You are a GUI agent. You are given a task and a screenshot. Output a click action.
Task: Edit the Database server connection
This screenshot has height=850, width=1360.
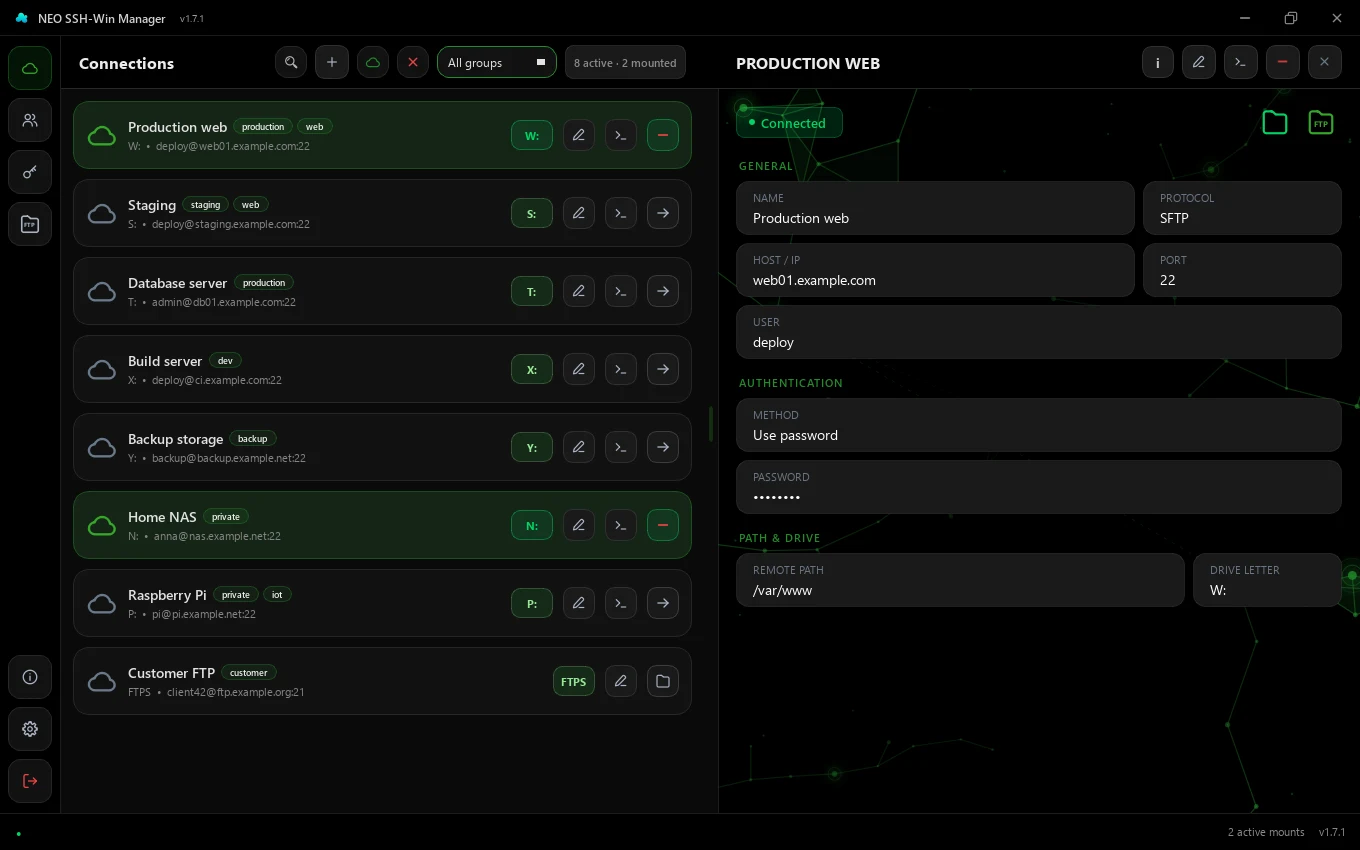pos(579,291)
